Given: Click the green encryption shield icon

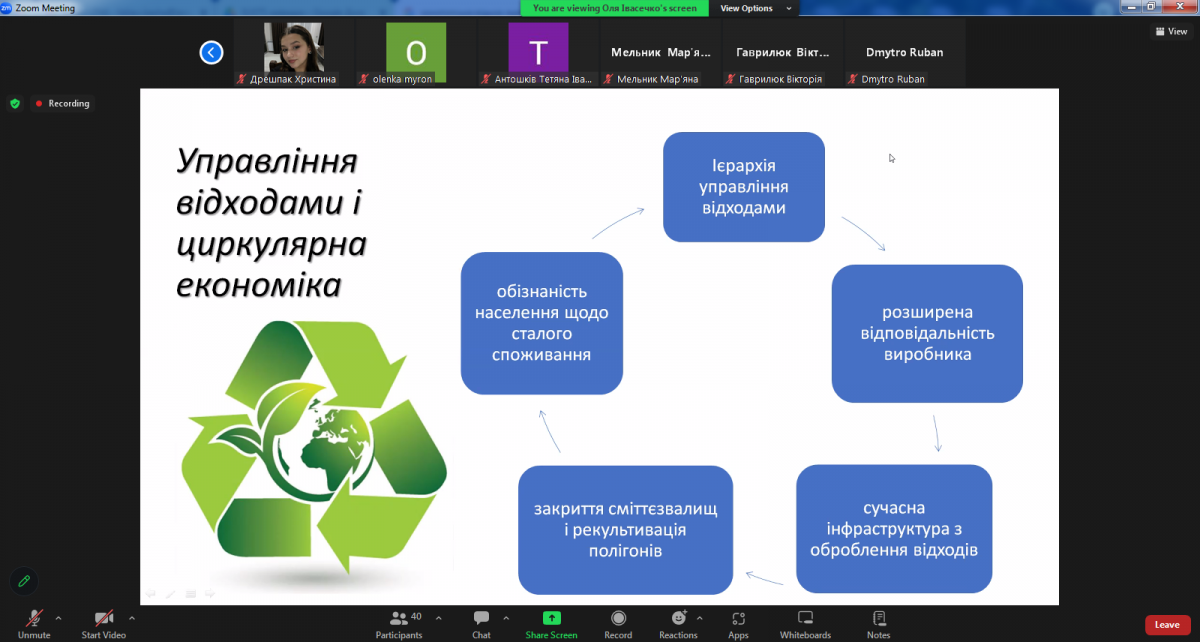Looking at the screenshot, I should 14,103.
